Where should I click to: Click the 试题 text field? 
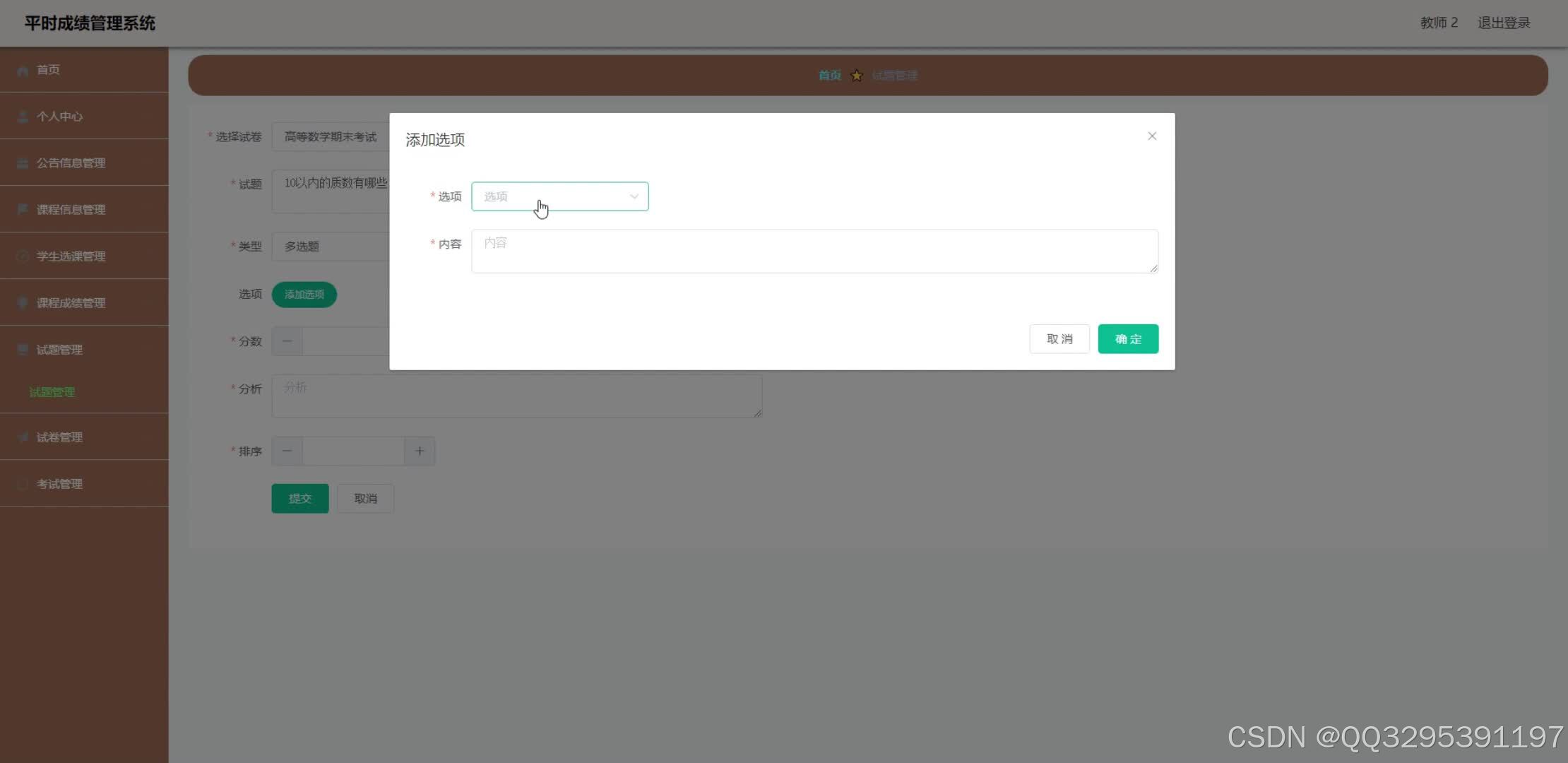click(331, 191)
